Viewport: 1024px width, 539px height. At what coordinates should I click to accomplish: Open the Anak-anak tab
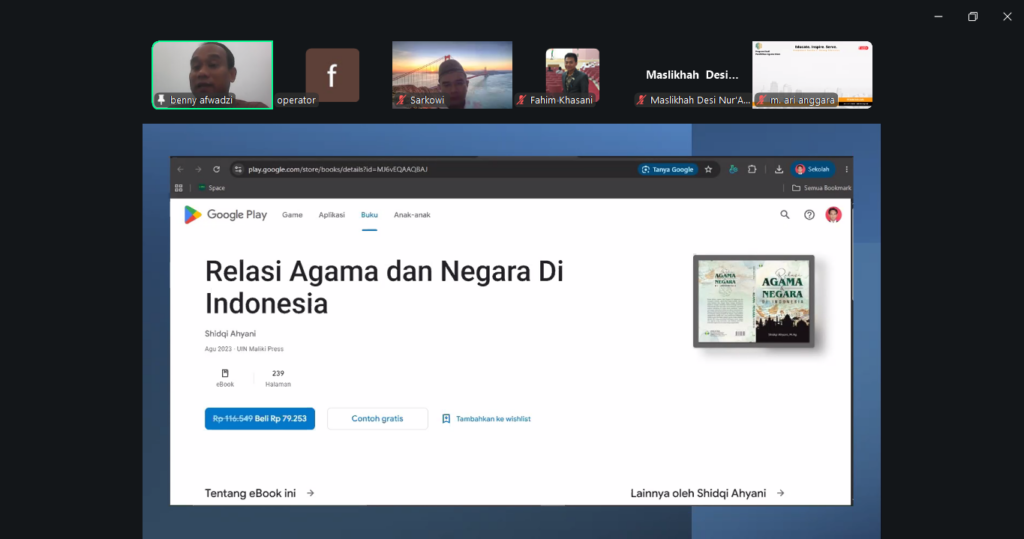point(412,215)
